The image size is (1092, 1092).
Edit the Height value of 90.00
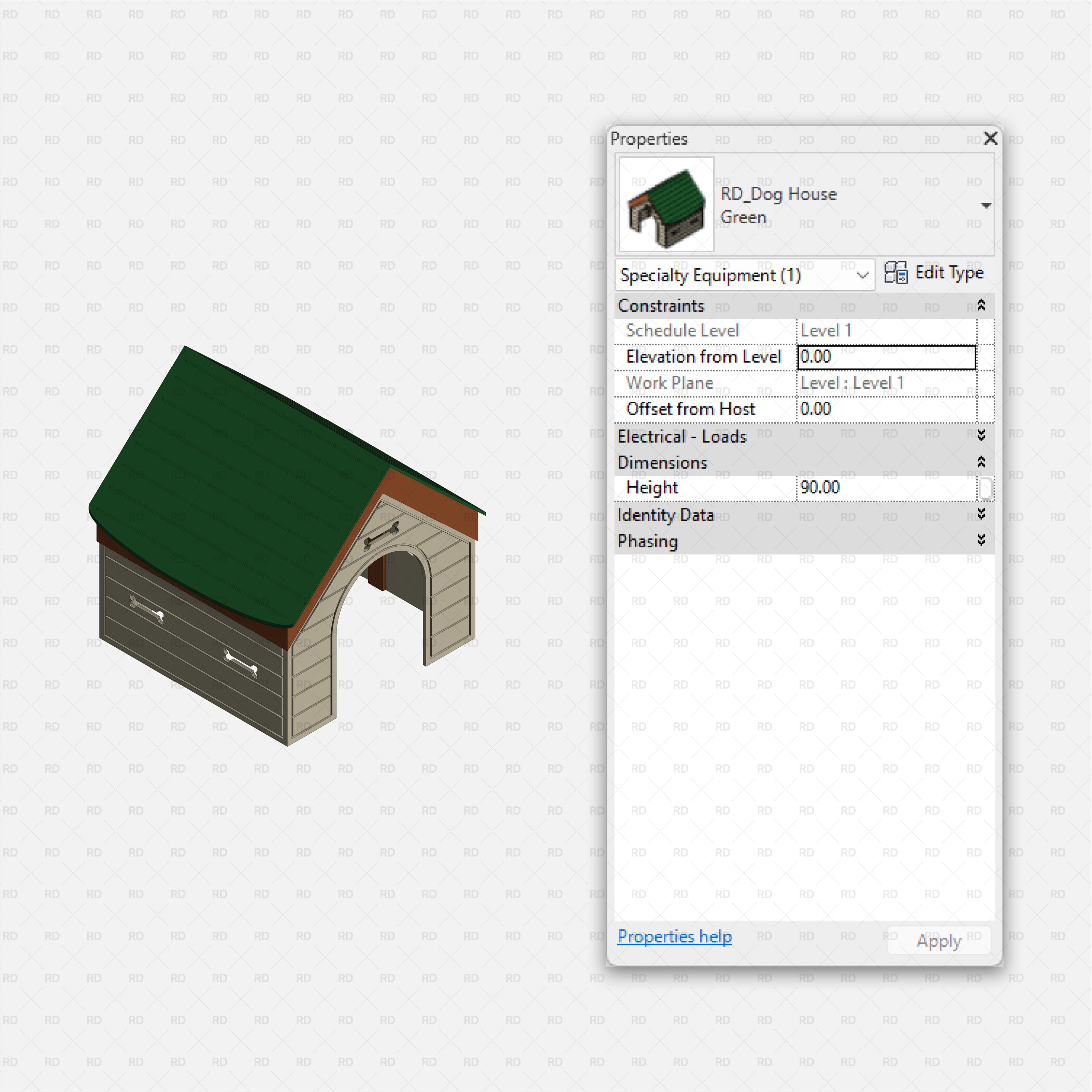coord(882,487)
